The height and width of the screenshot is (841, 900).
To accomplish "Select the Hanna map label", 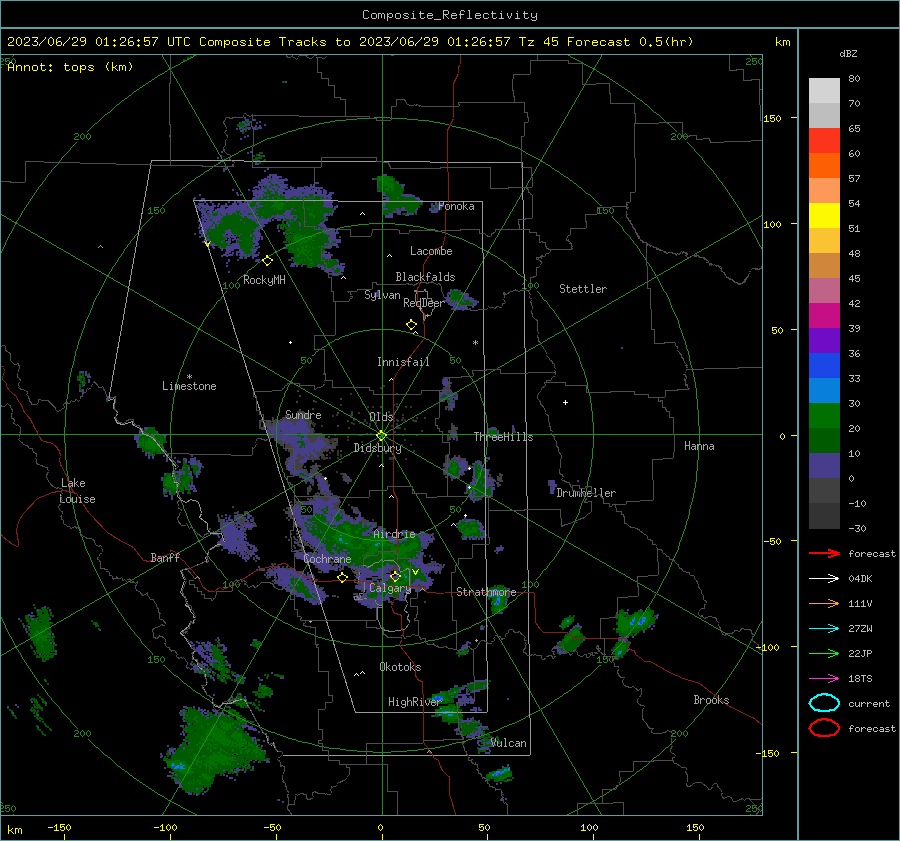I will point(699,446).
